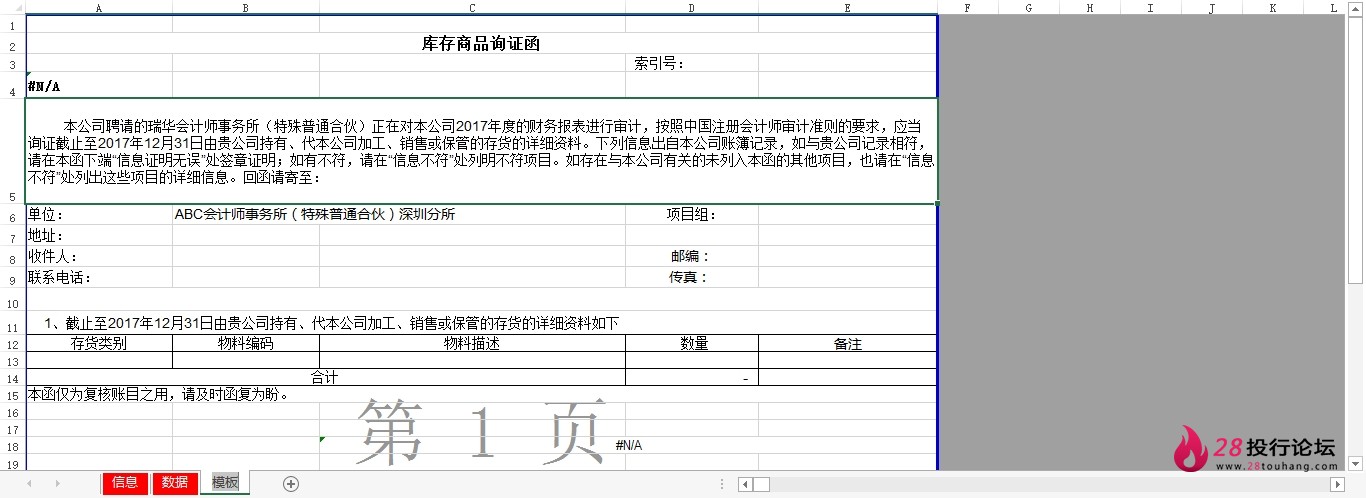Image resolution: width=1366 pixels, height=498 pixels.
Task: Click the 物料编码 table header
Action: tap(246, 343)
